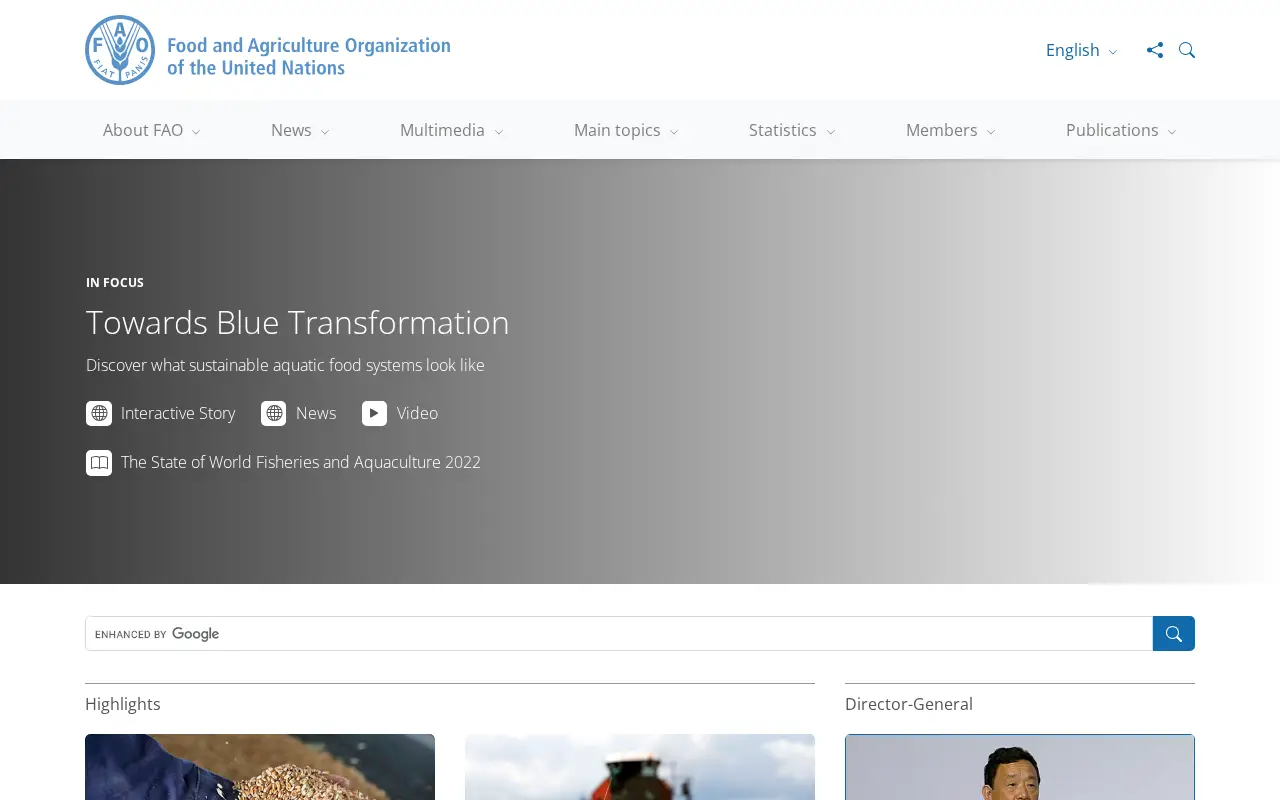Expand the Main topics menu
This screenshot has height=800, width=1280.
pos(626,130)
